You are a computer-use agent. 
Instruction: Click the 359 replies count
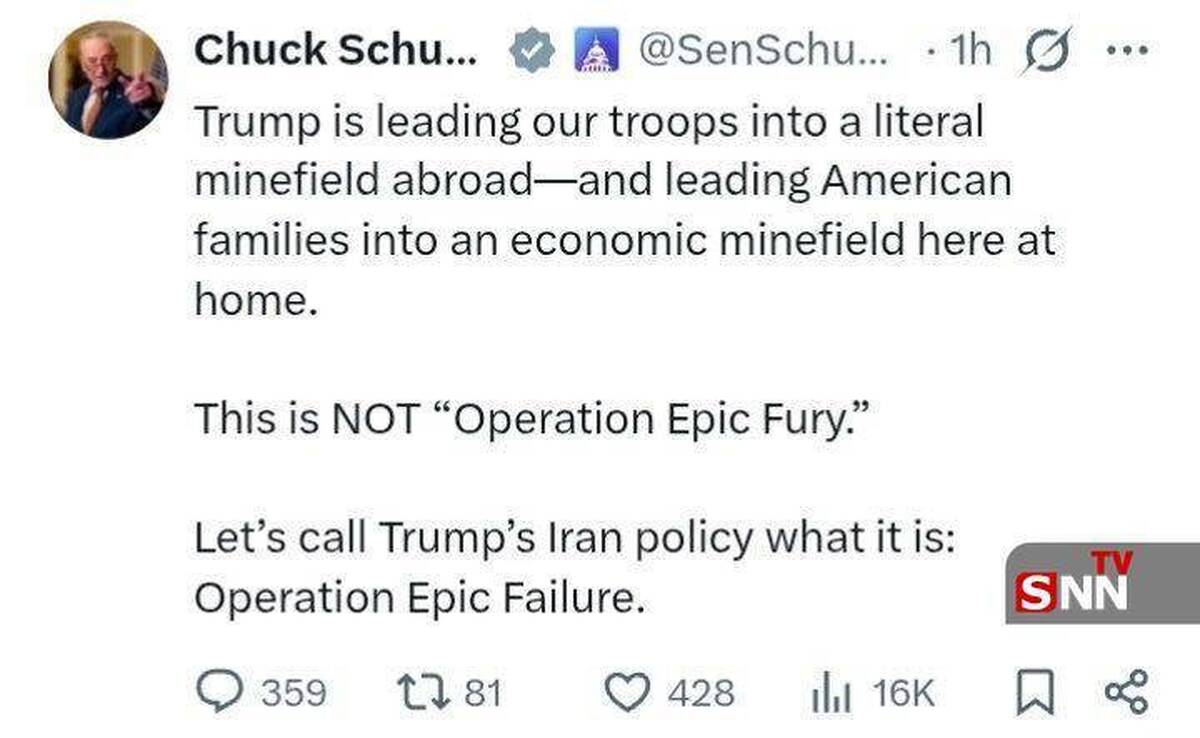tap(293, 692)
